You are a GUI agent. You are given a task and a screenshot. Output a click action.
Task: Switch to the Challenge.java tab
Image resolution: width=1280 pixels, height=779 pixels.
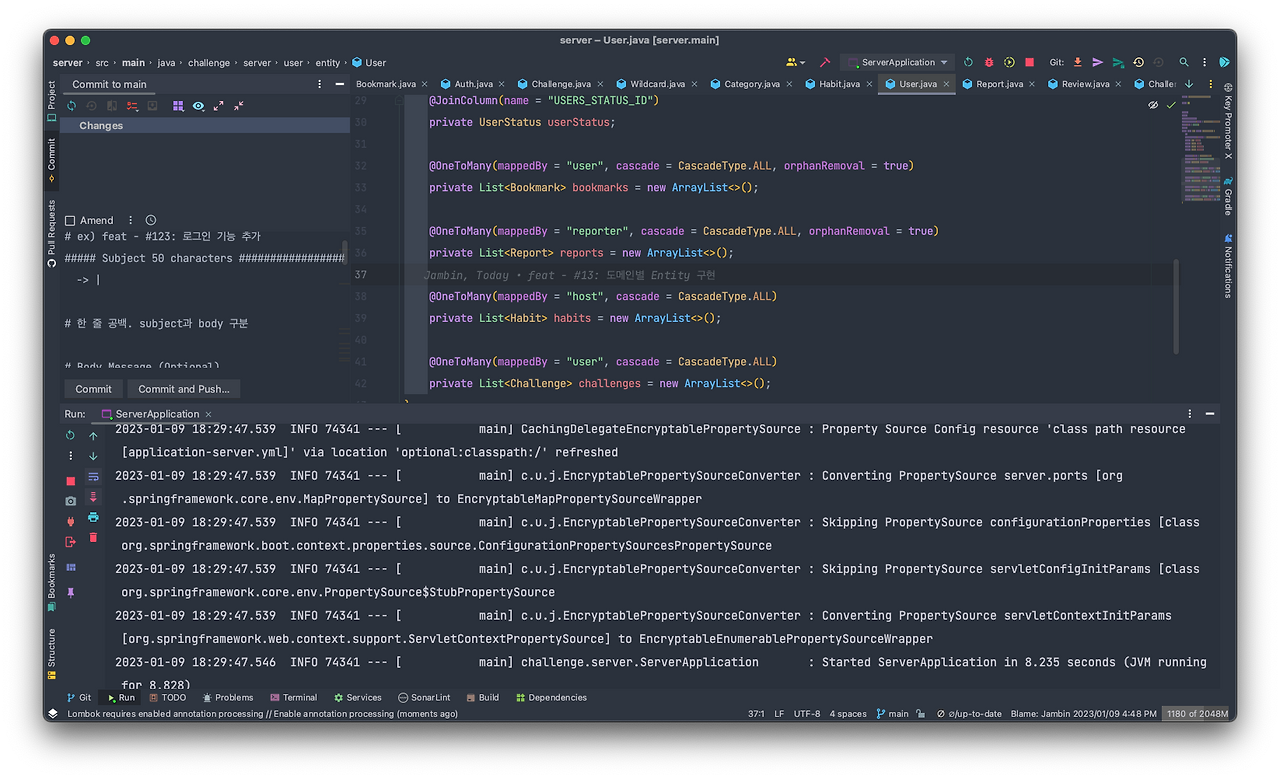(560, 84)
